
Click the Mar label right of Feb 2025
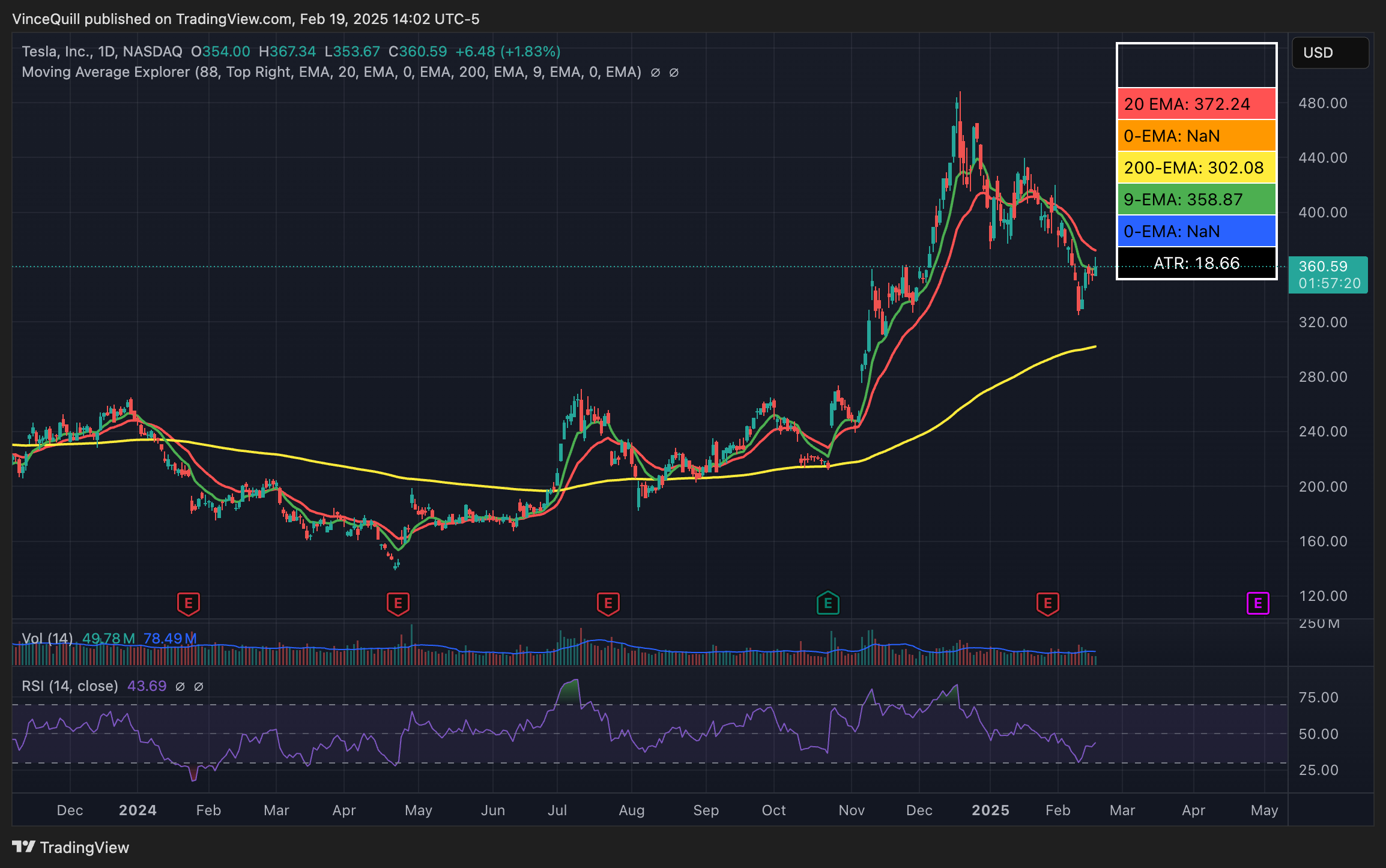point(1122,810)
